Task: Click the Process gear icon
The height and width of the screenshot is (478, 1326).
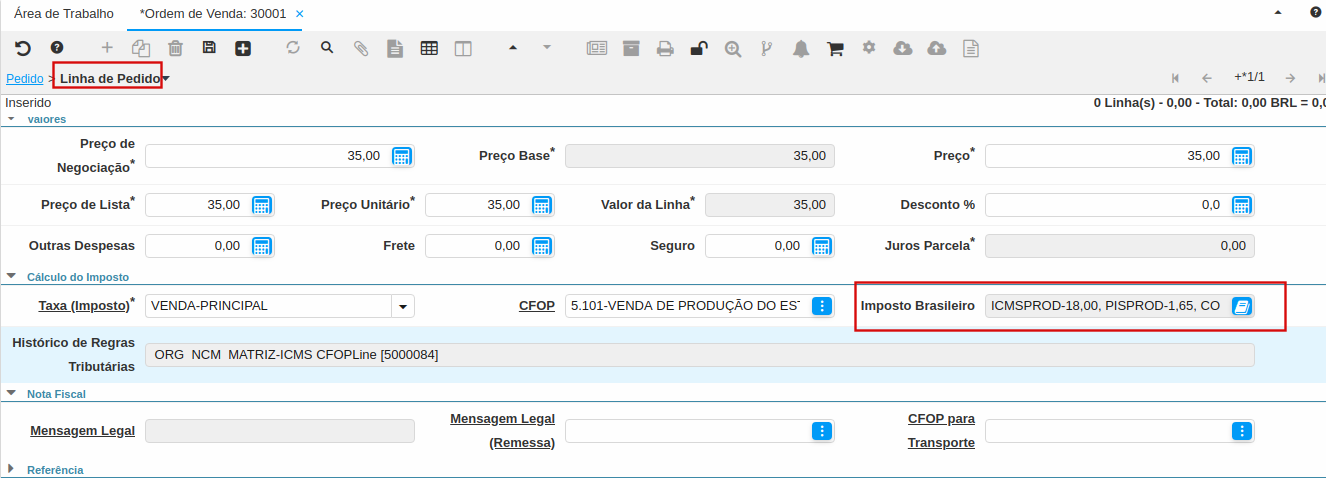Action: click(869, 47)
